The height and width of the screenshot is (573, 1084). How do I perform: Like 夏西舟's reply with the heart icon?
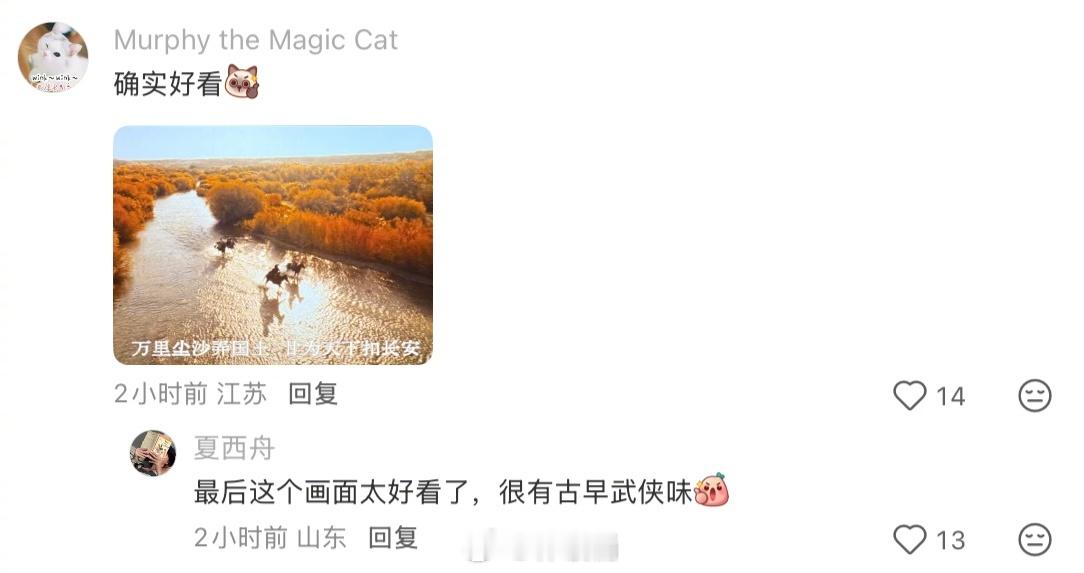[909, 539]
